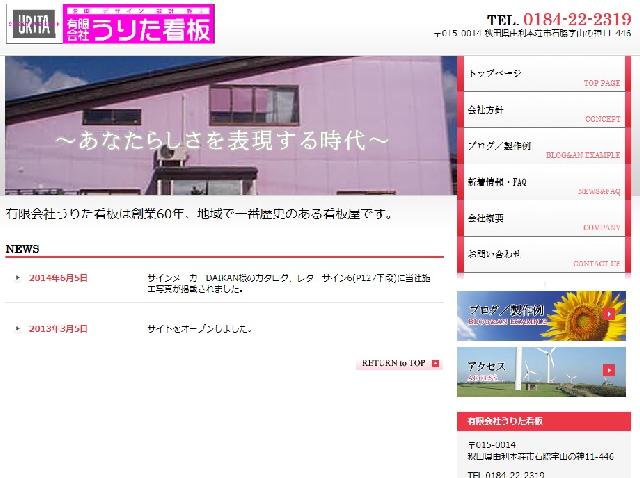640x478 pixels.
Task: Click the pink building hero image
Action: [x=231, y=125]
